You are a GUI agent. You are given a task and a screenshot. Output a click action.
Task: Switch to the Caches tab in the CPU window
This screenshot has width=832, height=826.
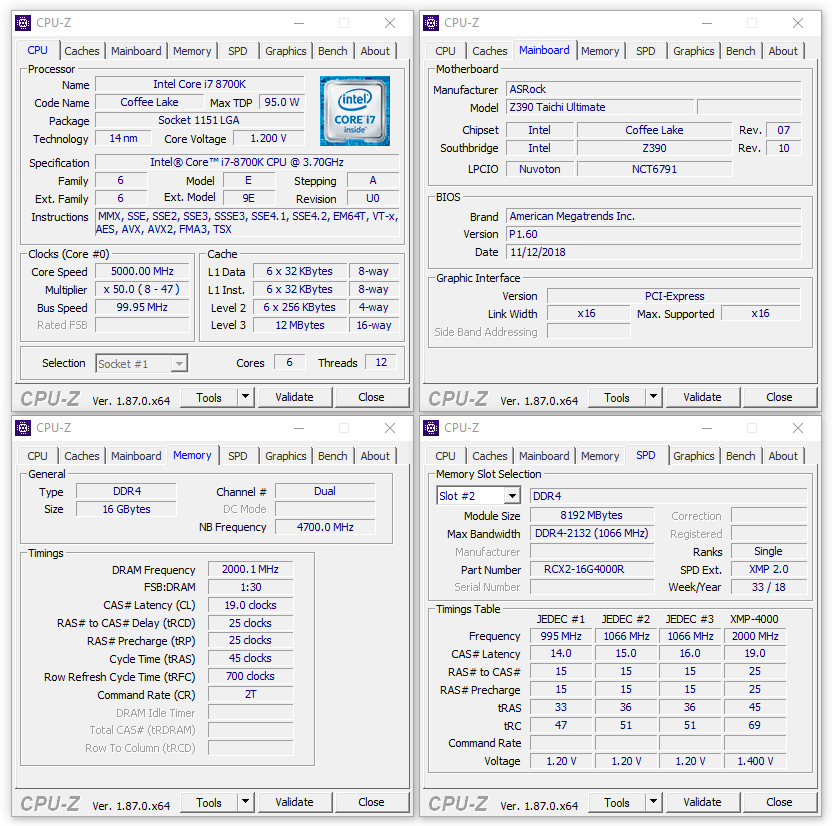coord(82,51)
